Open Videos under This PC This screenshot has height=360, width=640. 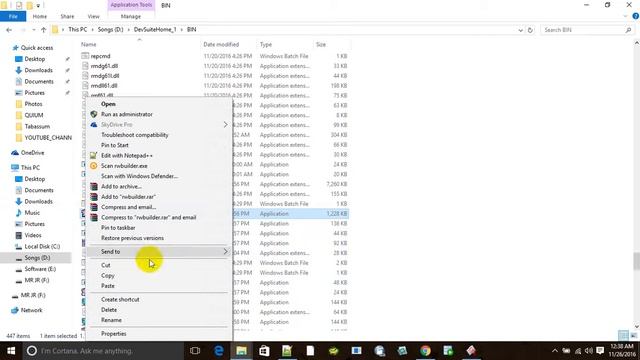point(33,235)
